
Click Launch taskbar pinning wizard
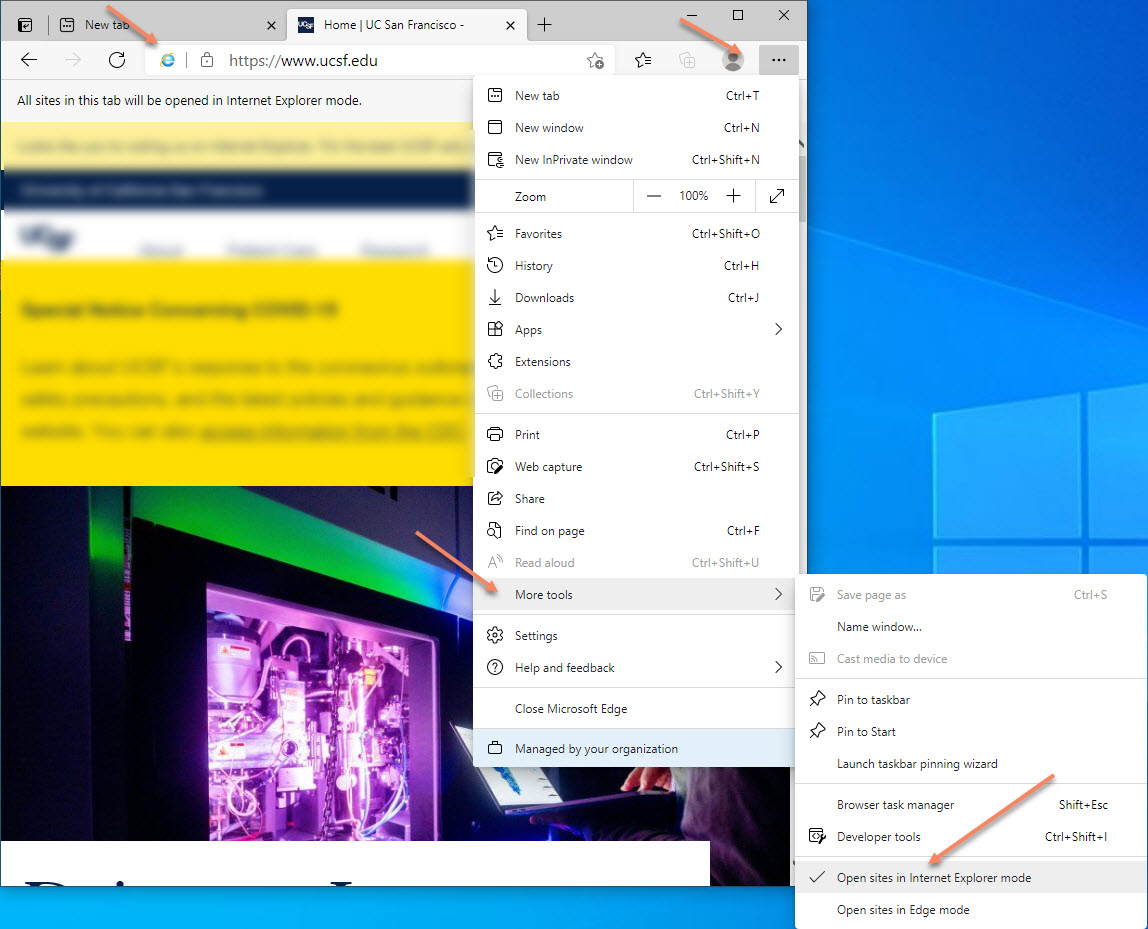click(916, 763)
